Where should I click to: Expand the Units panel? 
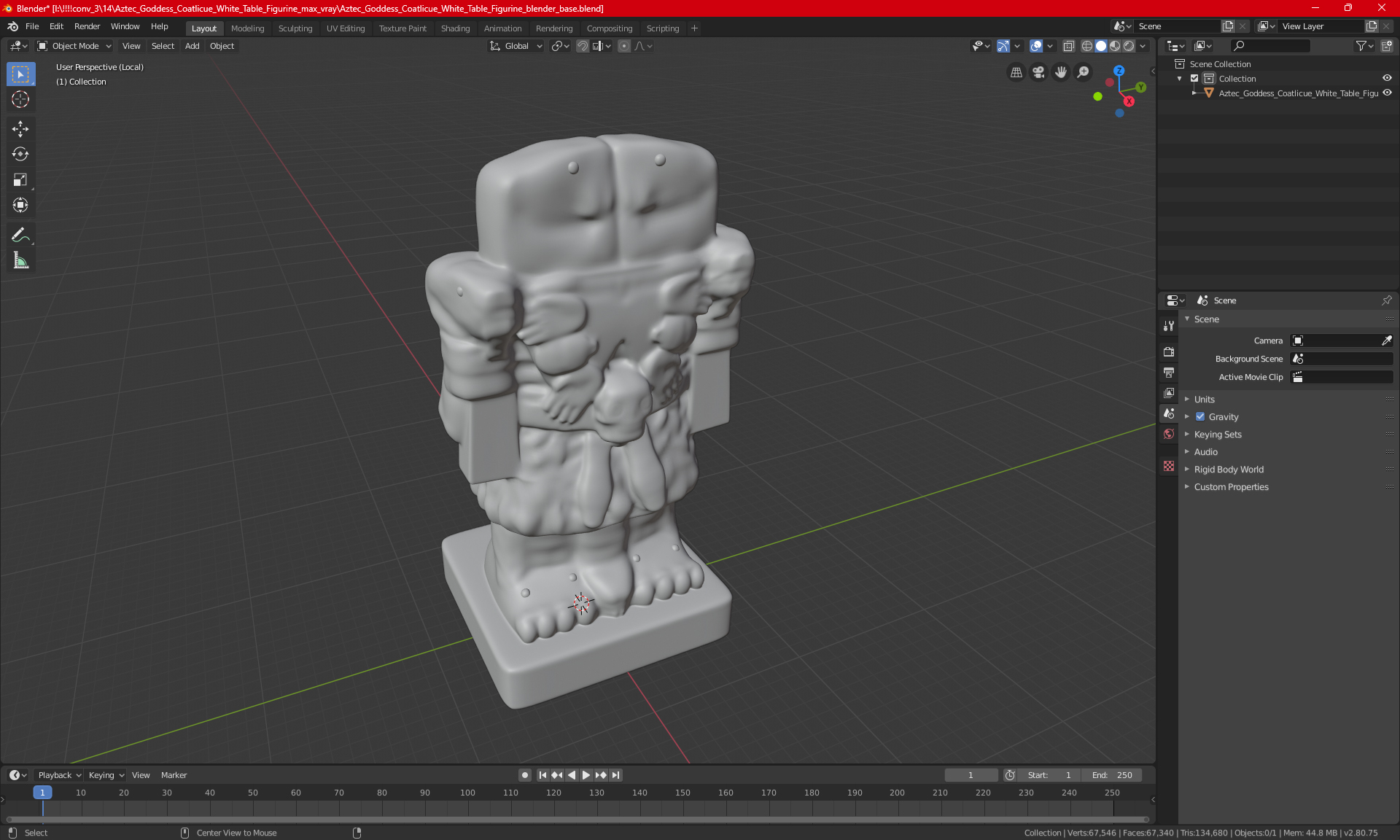(1204, 400)
